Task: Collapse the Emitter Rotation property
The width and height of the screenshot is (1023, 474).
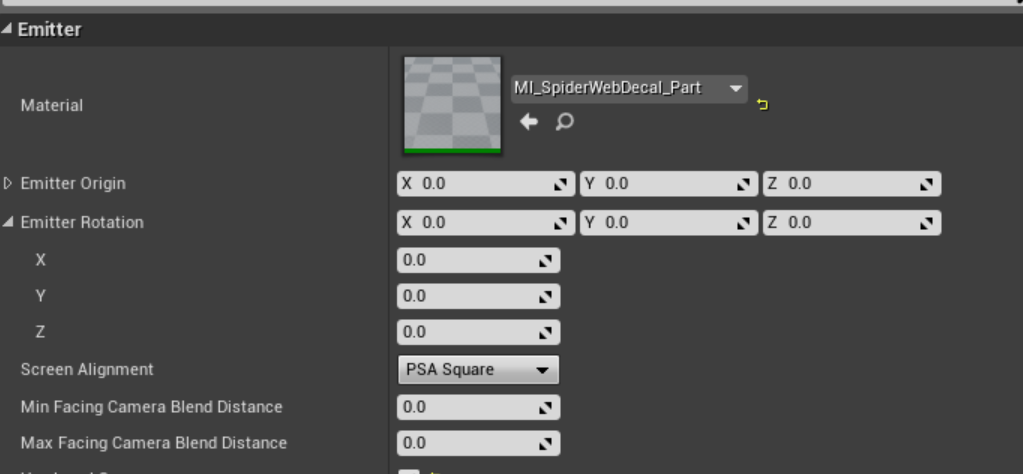Action: (x=9, y=223)
